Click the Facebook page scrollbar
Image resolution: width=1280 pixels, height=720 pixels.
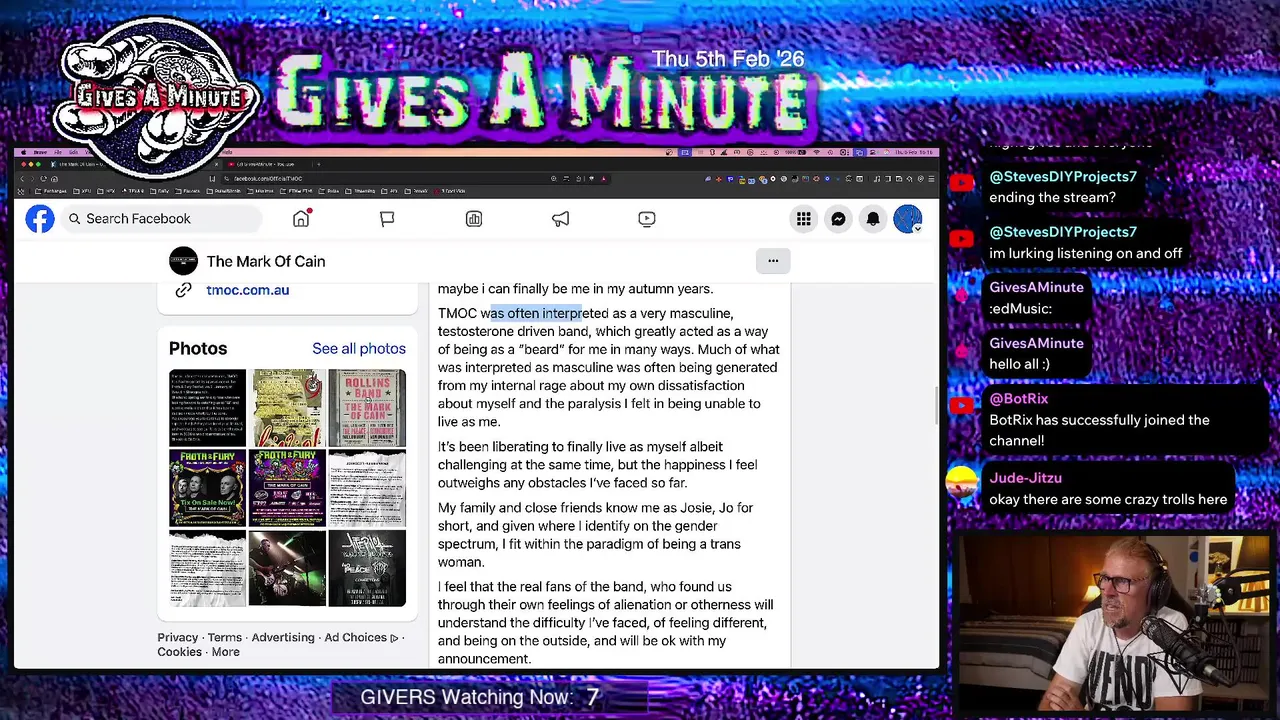point(936,406)
